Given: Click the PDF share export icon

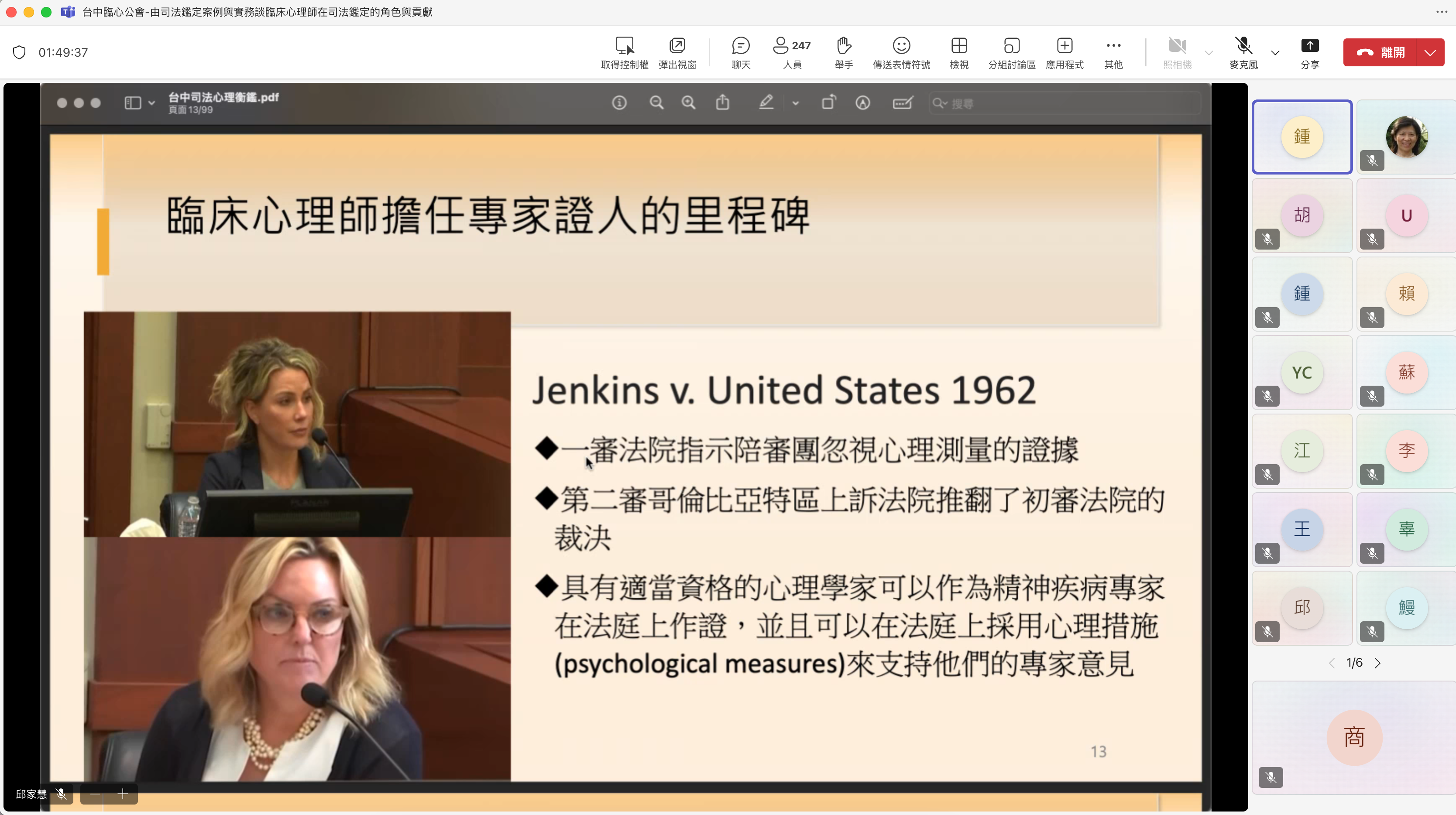Looking at the screenshot, I should (x=722, y=102).
